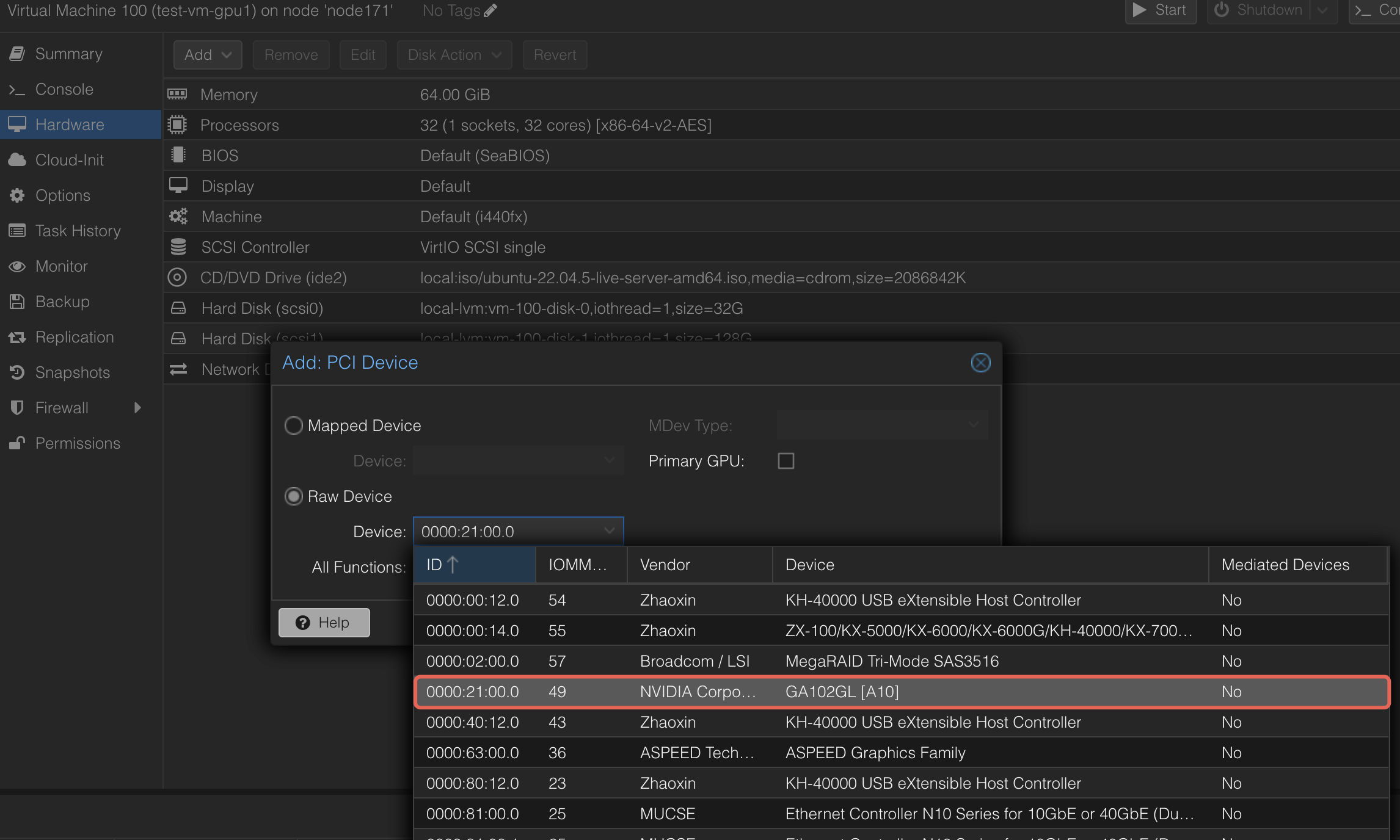Click the Machine gears icon

pyautogui.click(x=178, y=217)
